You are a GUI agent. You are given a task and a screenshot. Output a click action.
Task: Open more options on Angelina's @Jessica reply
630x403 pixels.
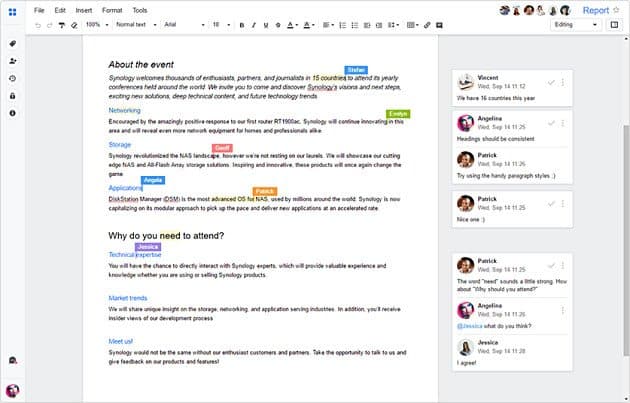[562, 310]
